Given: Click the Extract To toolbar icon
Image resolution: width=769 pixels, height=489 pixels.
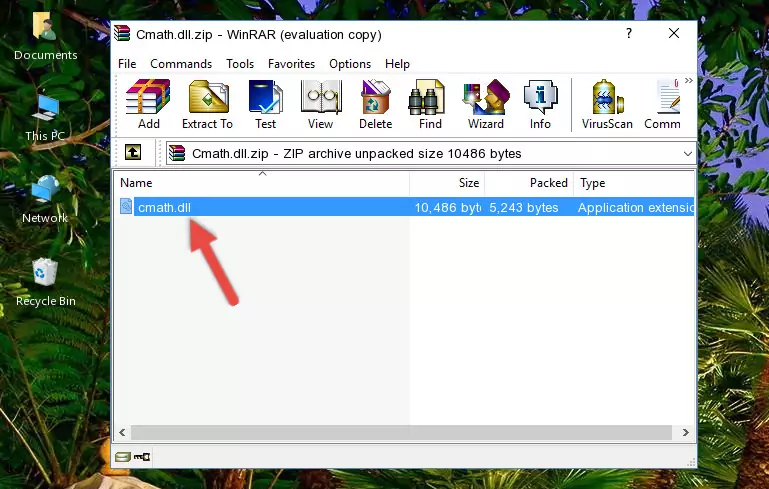Looking at the screenshot, I should [x=207, y=104].
